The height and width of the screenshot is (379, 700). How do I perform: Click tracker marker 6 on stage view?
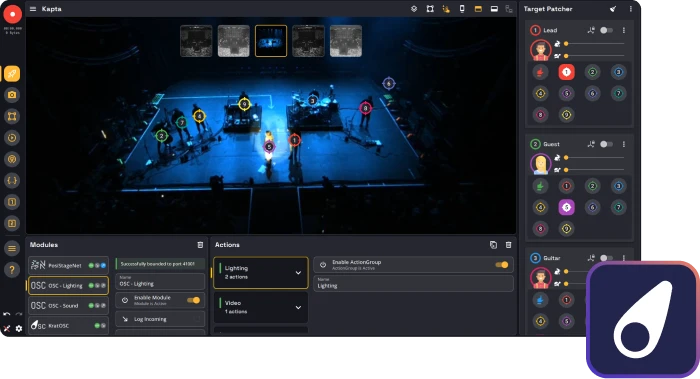coord(389,83)
